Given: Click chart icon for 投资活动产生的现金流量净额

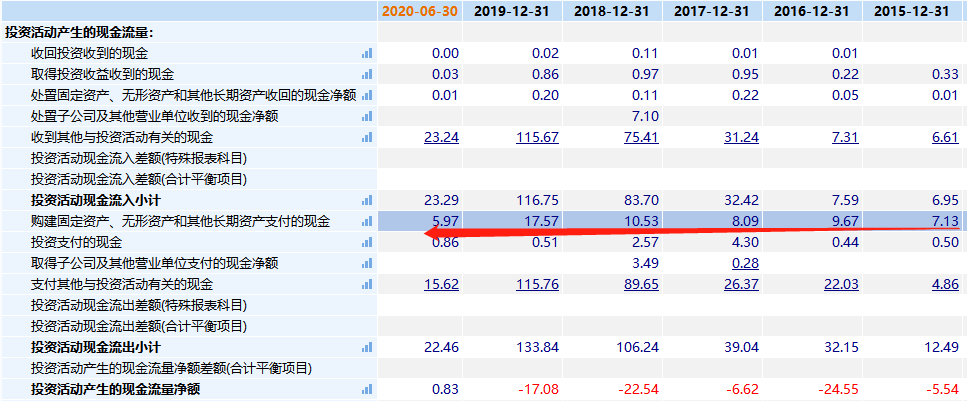Looking at the screenshot, I should (x=367, y=389).
